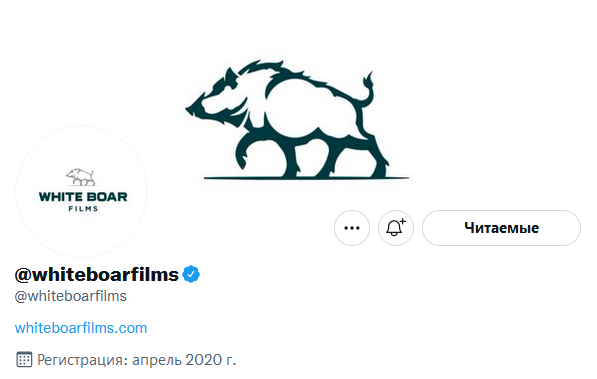This screenshot has width=597, height=379.
Task: Open the three-dot more options menu
Action: click(x=352, y=228)
